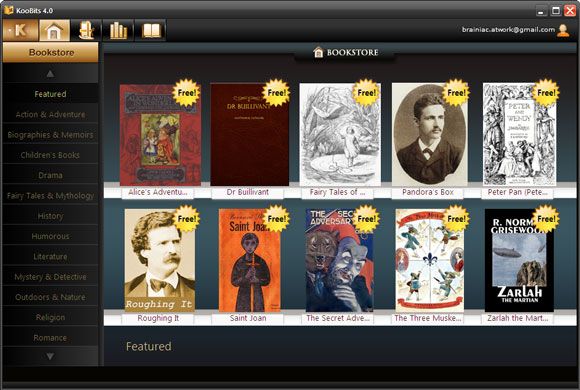Screen dimensions: 580x390
Task: Open the Fairy Tales book cover
Action: 340,135
